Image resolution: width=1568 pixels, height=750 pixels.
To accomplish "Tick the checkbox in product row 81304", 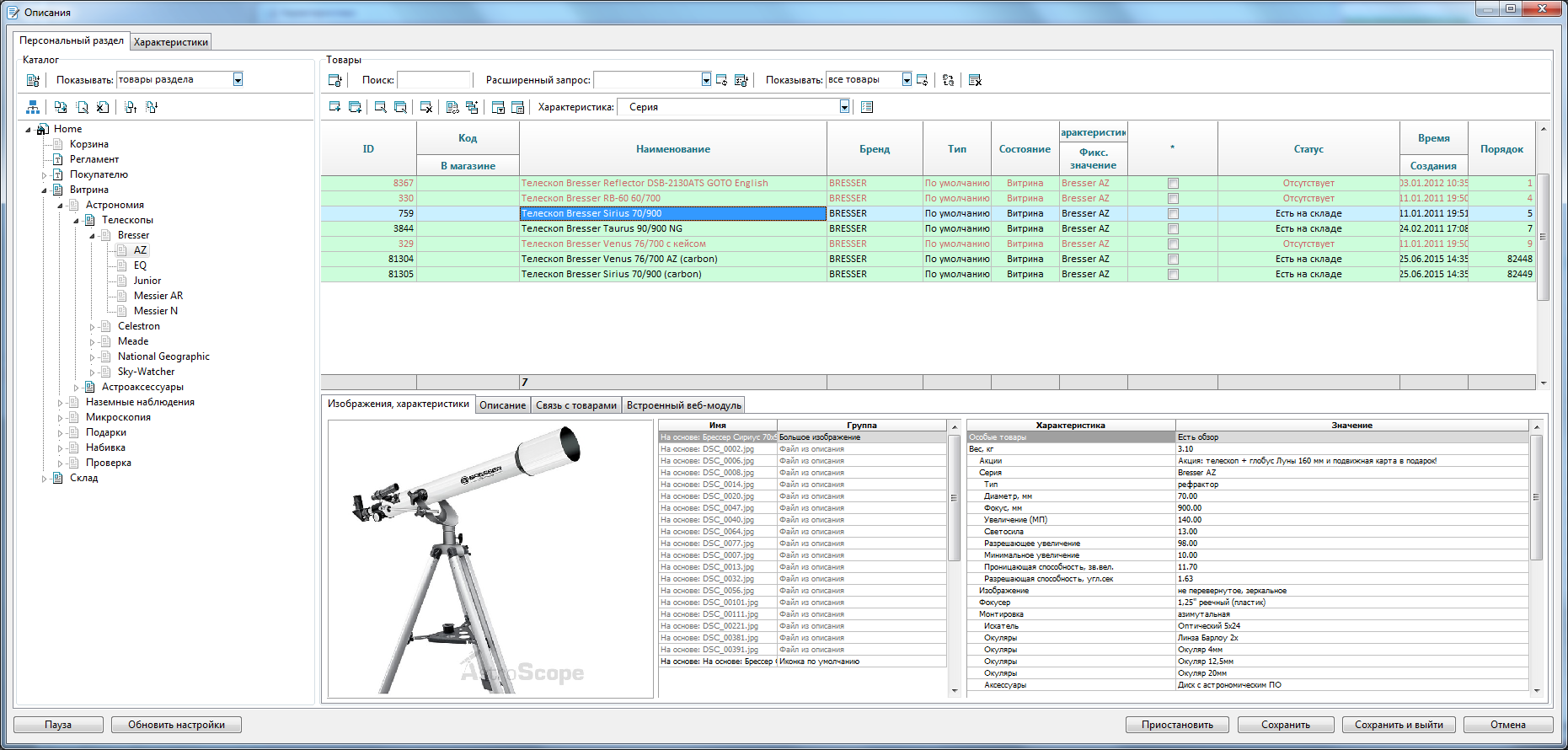I will point(1173,259).
